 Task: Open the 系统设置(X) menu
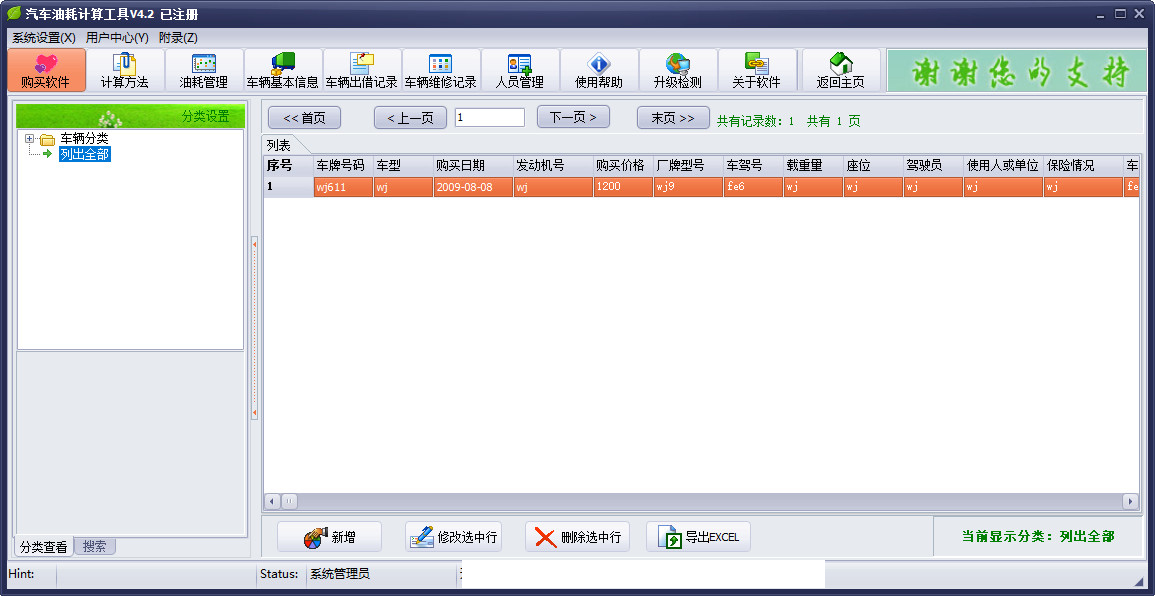point(44,38)
